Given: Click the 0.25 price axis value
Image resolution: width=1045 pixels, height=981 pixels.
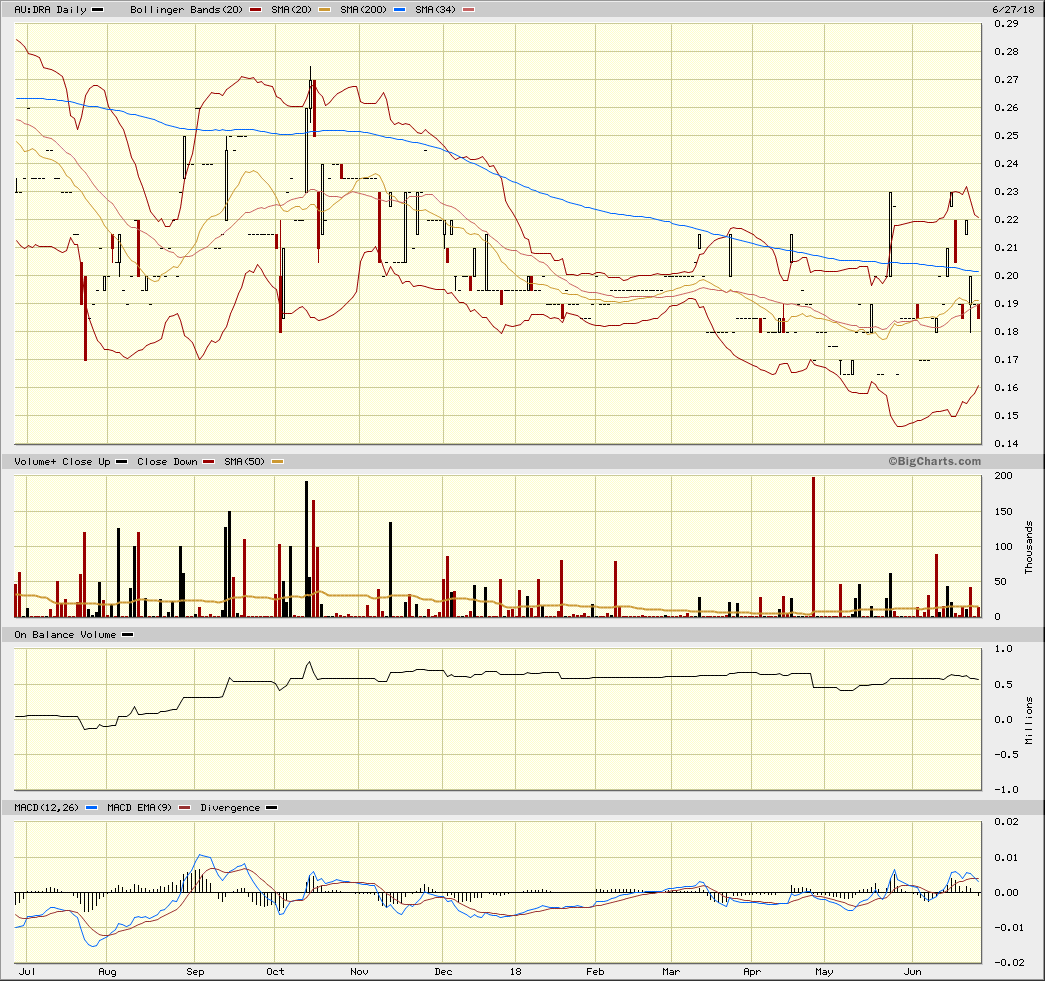Looking at the screenshot, I should click(1006, 136).
